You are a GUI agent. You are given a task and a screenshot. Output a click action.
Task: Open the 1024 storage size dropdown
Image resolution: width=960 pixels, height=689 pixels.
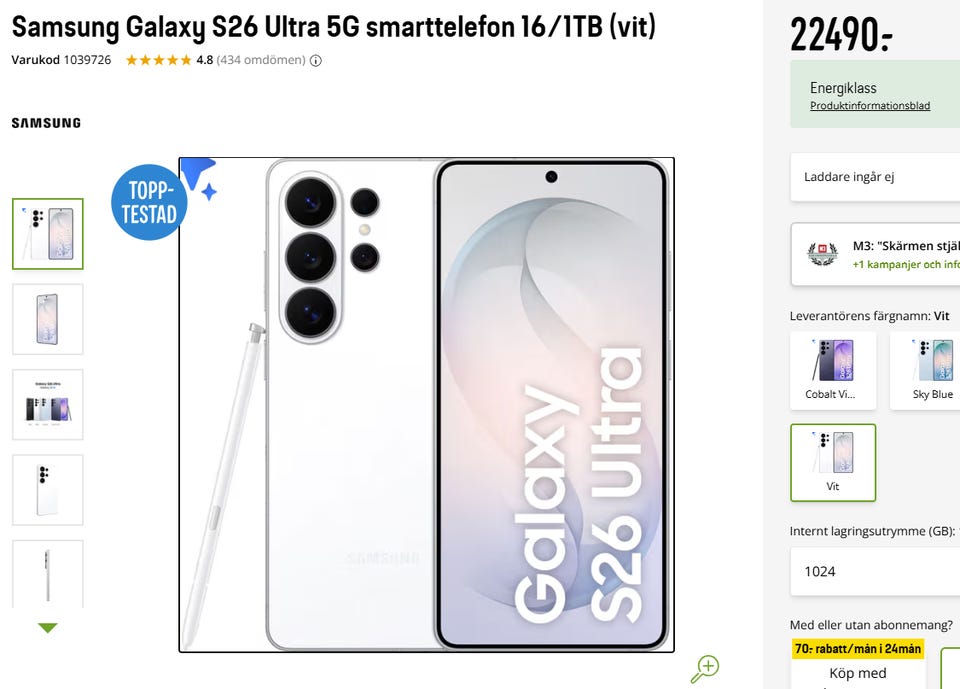[x=876, y=571]
